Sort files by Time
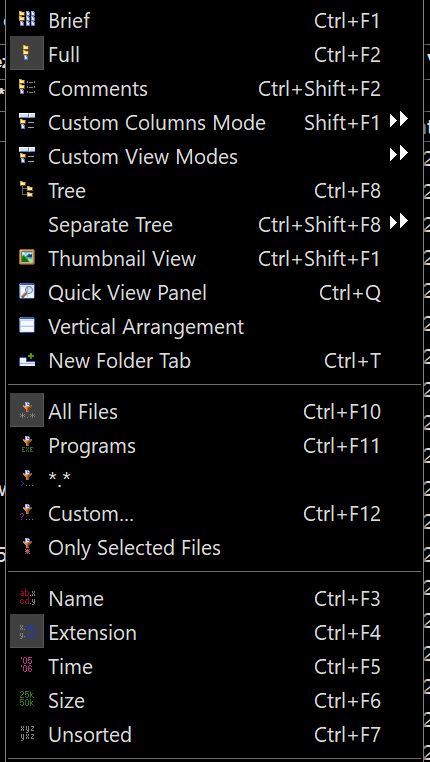Viewport: 430px width, 762px height. pyautogui.click(x=215, y=666)
